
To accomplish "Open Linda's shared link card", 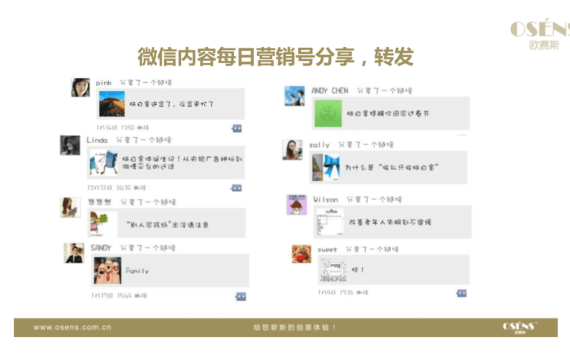I will 166,163.
